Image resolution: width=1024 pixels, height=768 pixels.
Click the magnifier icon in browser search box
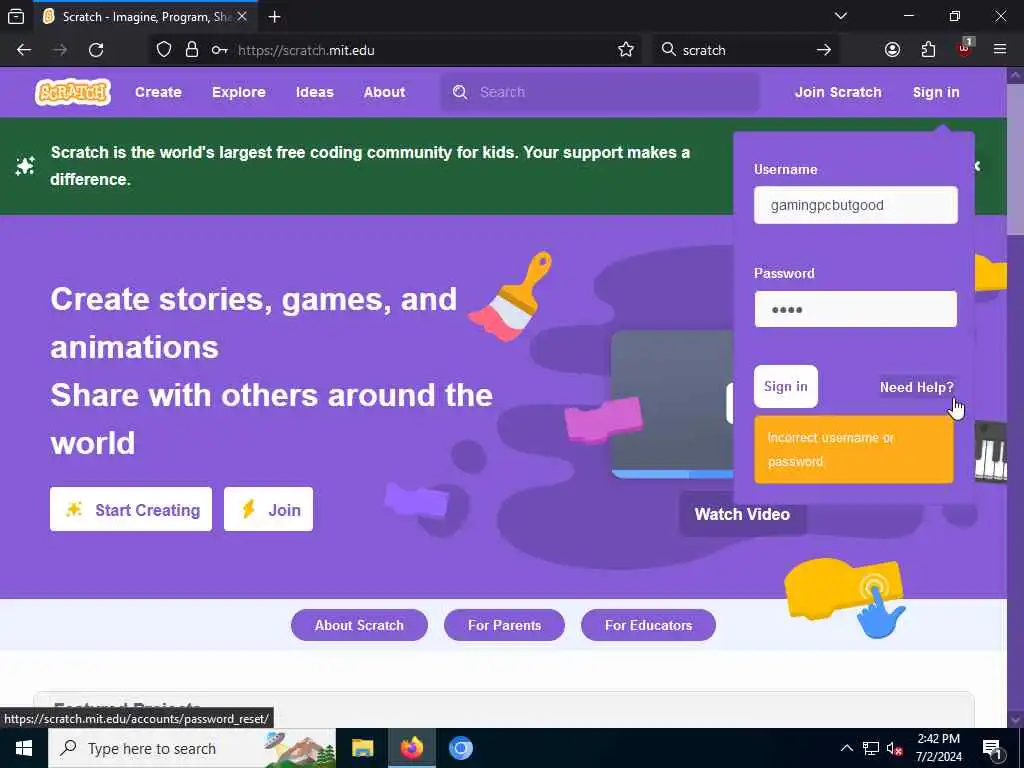[x=668, y=50]
